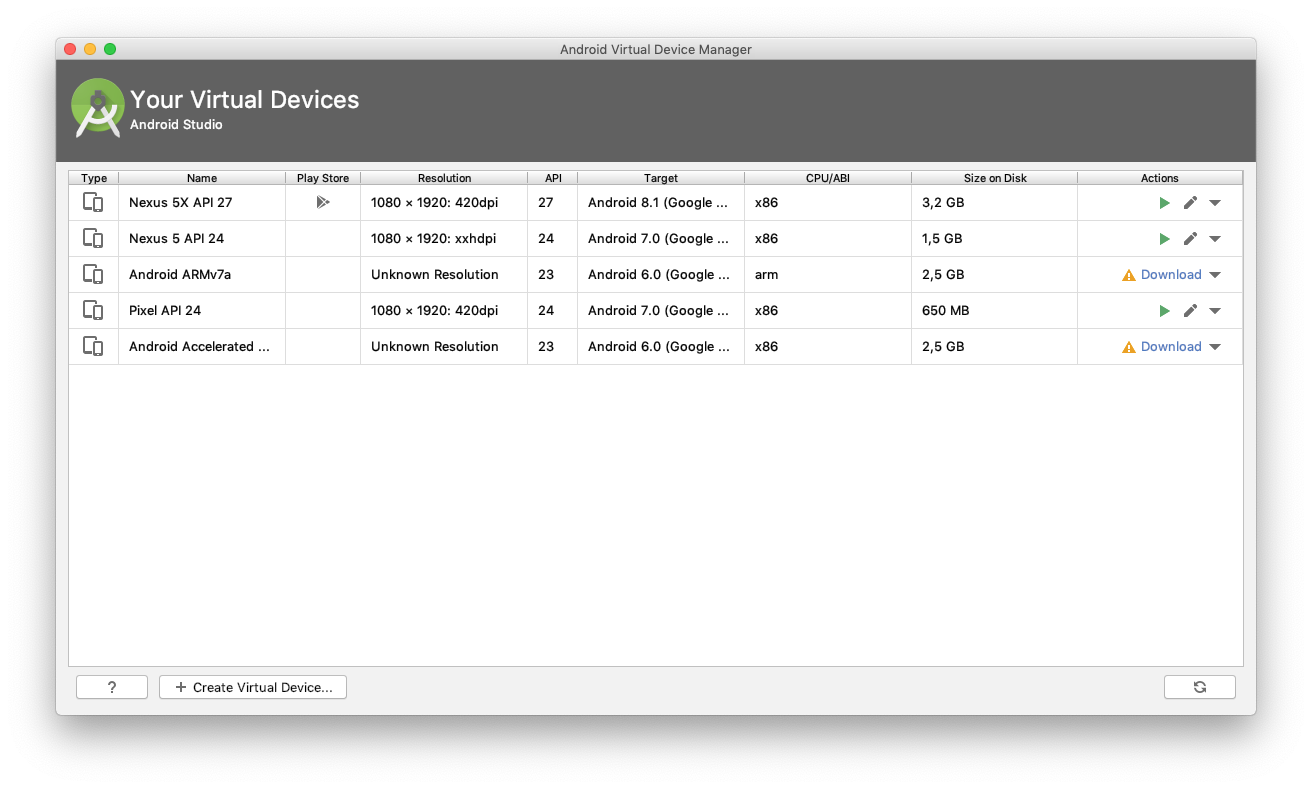Open more actions for Android ARMv7a

click(1215, 275)
